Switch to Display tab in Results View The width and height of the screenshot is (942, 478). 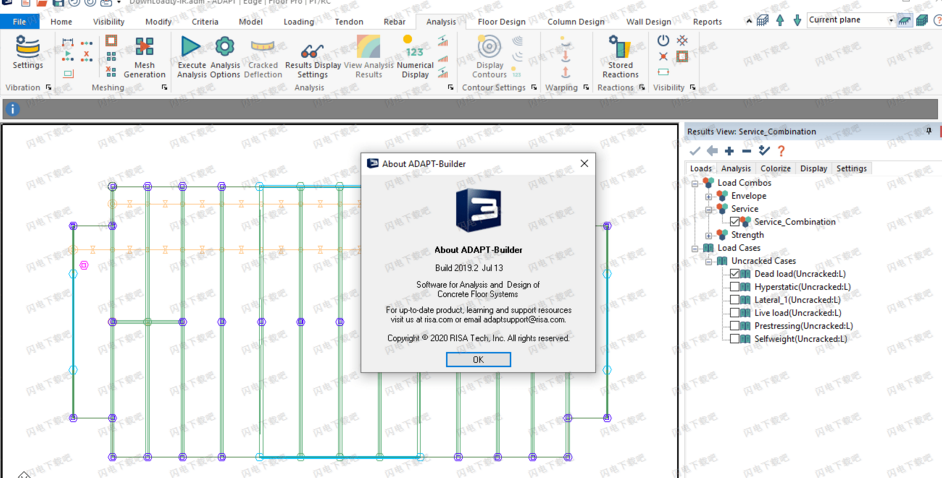(x=813, y=169)
